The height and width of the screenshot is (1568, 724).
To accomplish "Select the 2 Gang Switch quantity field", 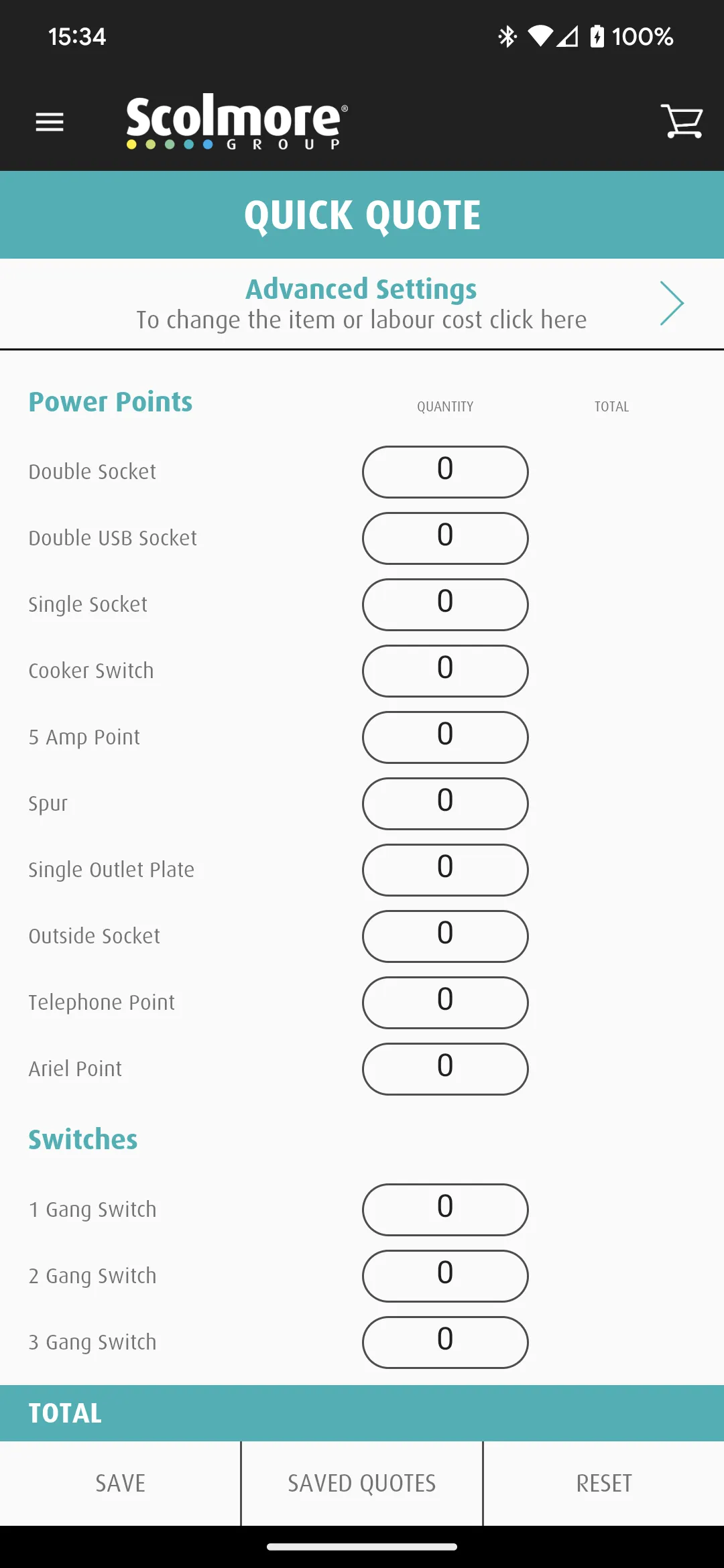I will click(x=445, y=1276).
